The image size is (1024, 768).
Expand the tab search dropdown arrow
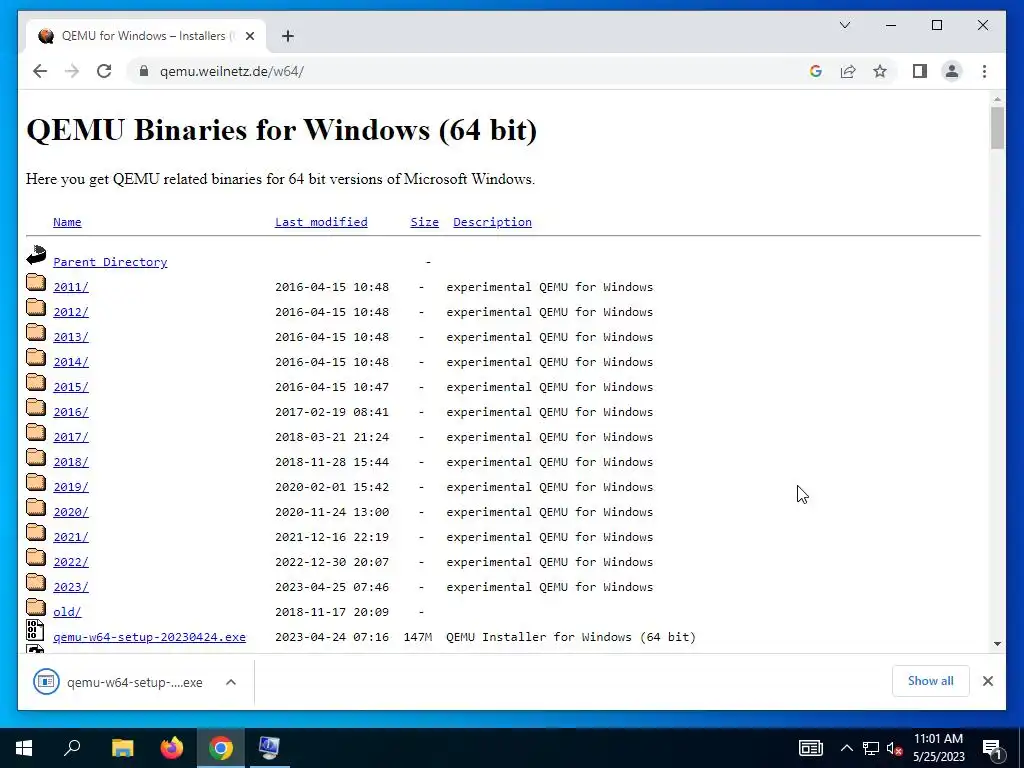[844, 25]
